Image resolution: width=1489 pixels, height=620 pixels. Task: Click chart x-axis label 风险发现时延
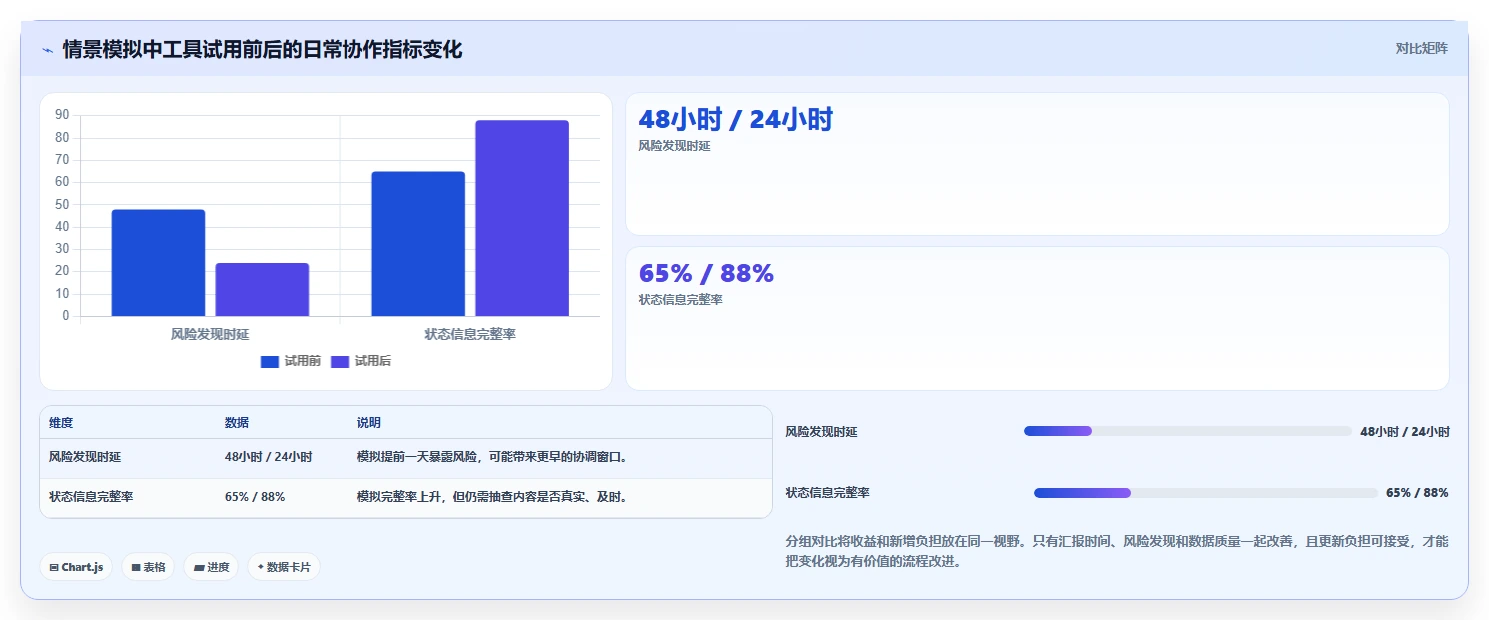(x=210, y=334)
